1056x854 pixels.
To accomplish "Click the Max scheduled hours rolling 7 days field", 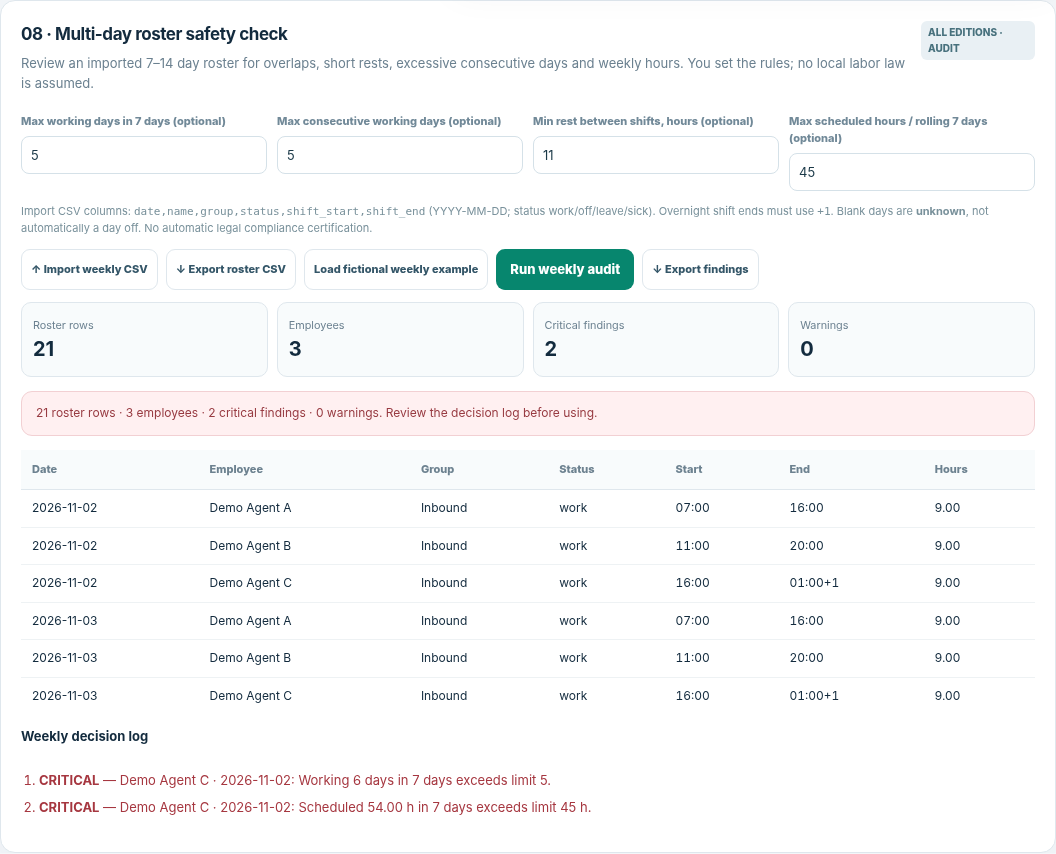I will pyautogui.click(x=912, y=172).
